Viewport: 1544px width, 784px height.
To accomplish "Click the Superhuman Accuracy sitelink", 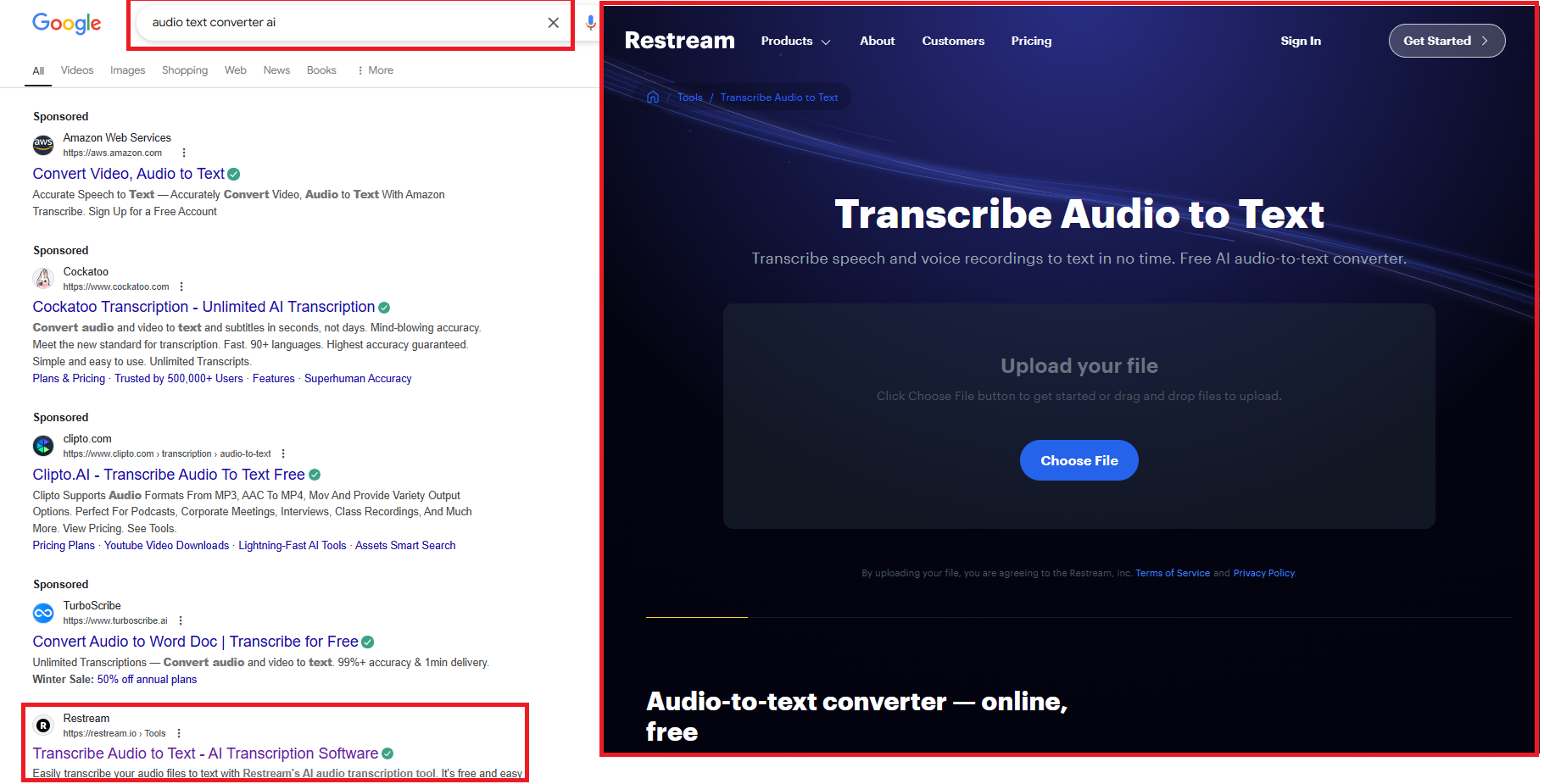I will (358, 379).
